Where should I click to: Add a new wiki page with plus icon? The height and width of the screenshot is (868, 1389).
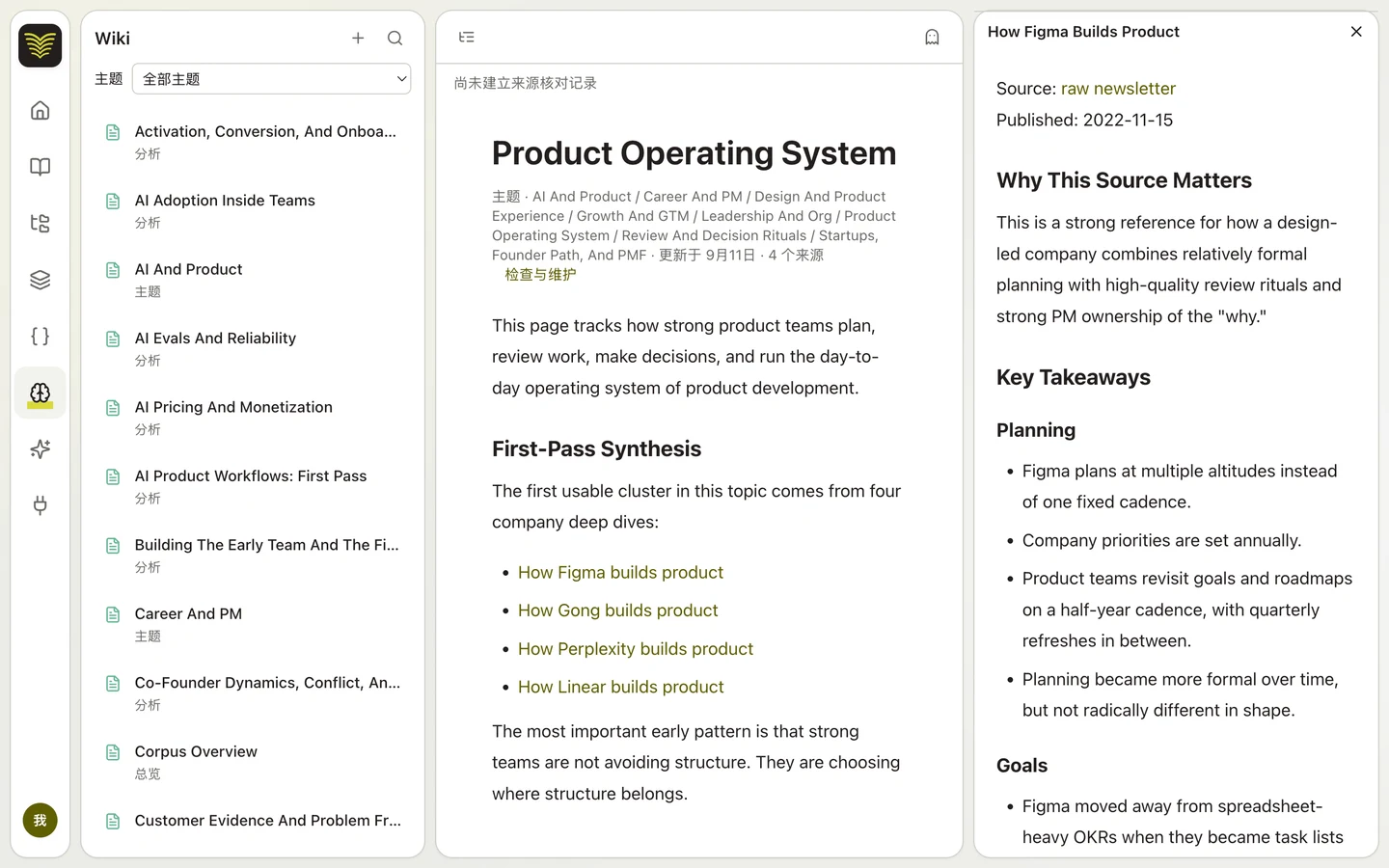pos(358,39)
